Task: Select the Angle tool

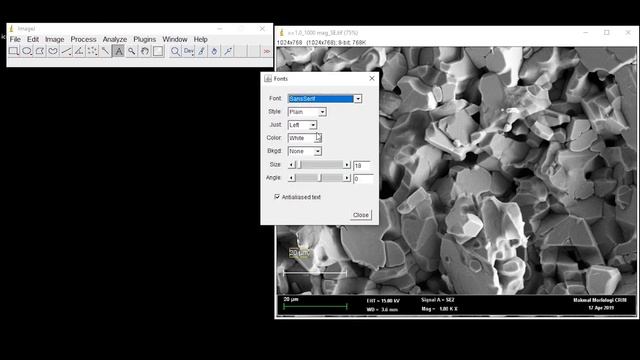Action: 79,51
